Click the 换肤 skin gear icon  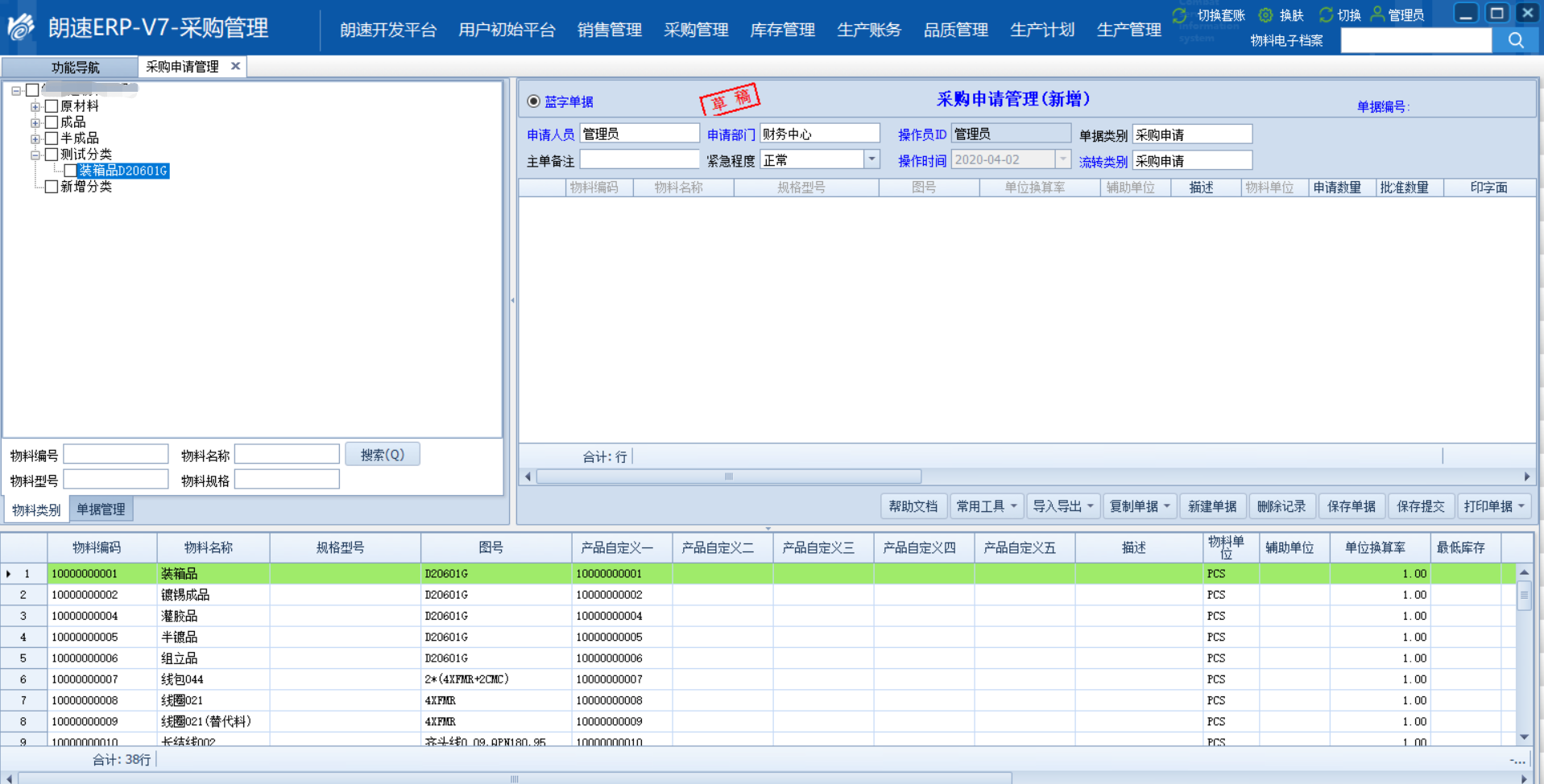(1265, 15)
